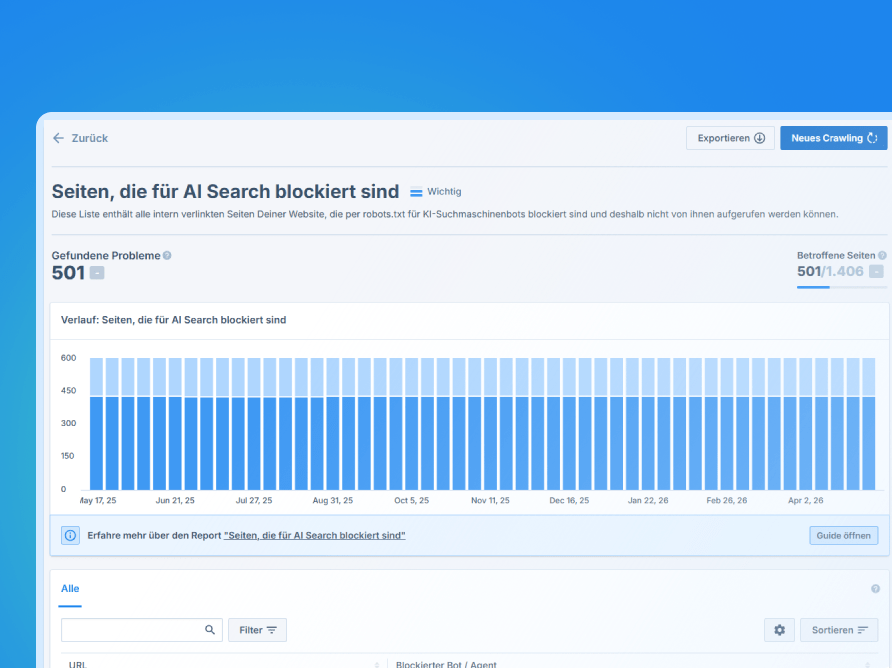Click the 600 y-axis value
The width and height of the screenshot is (892, 668).
click(x=68, y=358)
